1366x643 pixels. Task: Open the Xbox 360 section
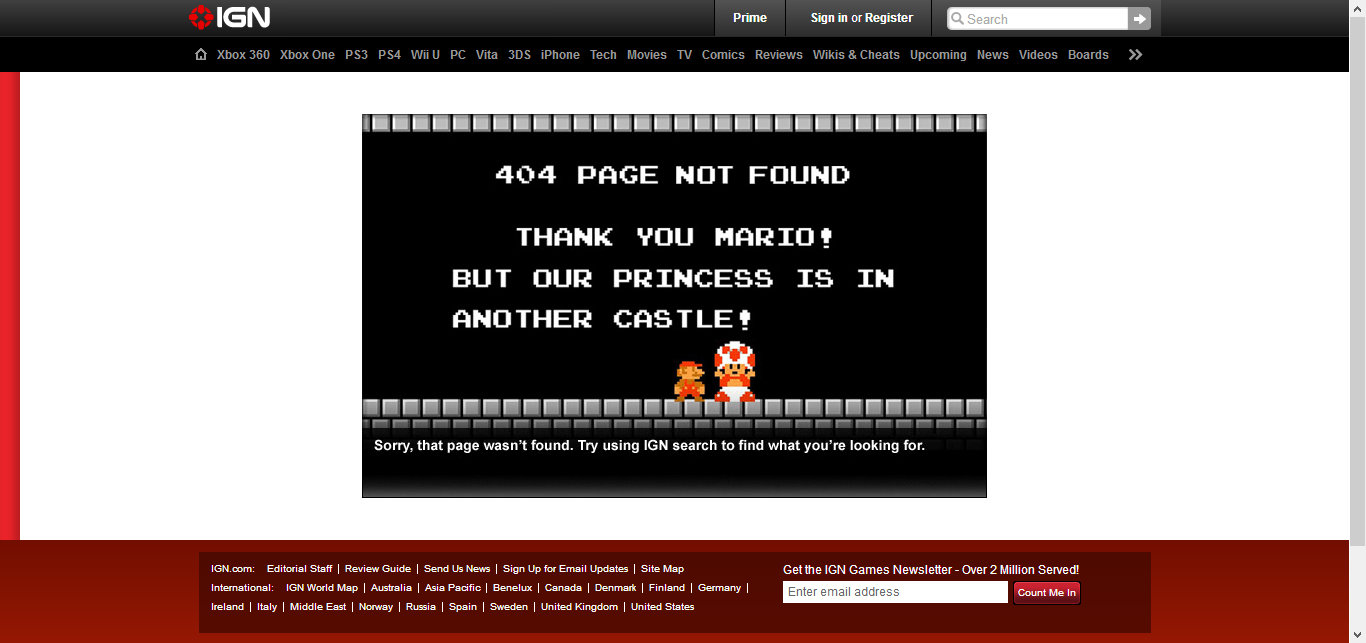243,55
